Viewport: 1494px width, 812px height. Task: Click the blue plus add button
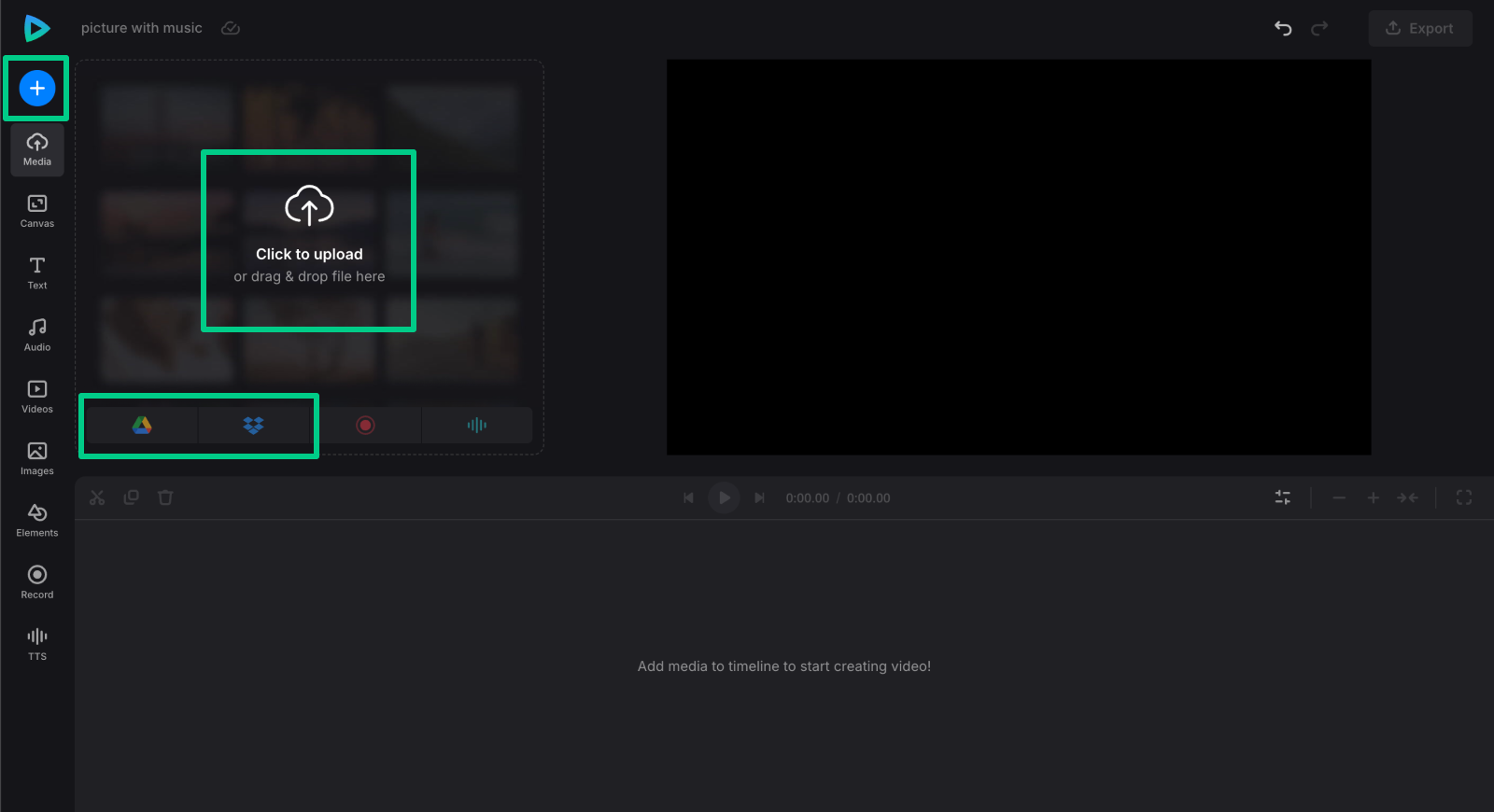[x=37, y=88]
